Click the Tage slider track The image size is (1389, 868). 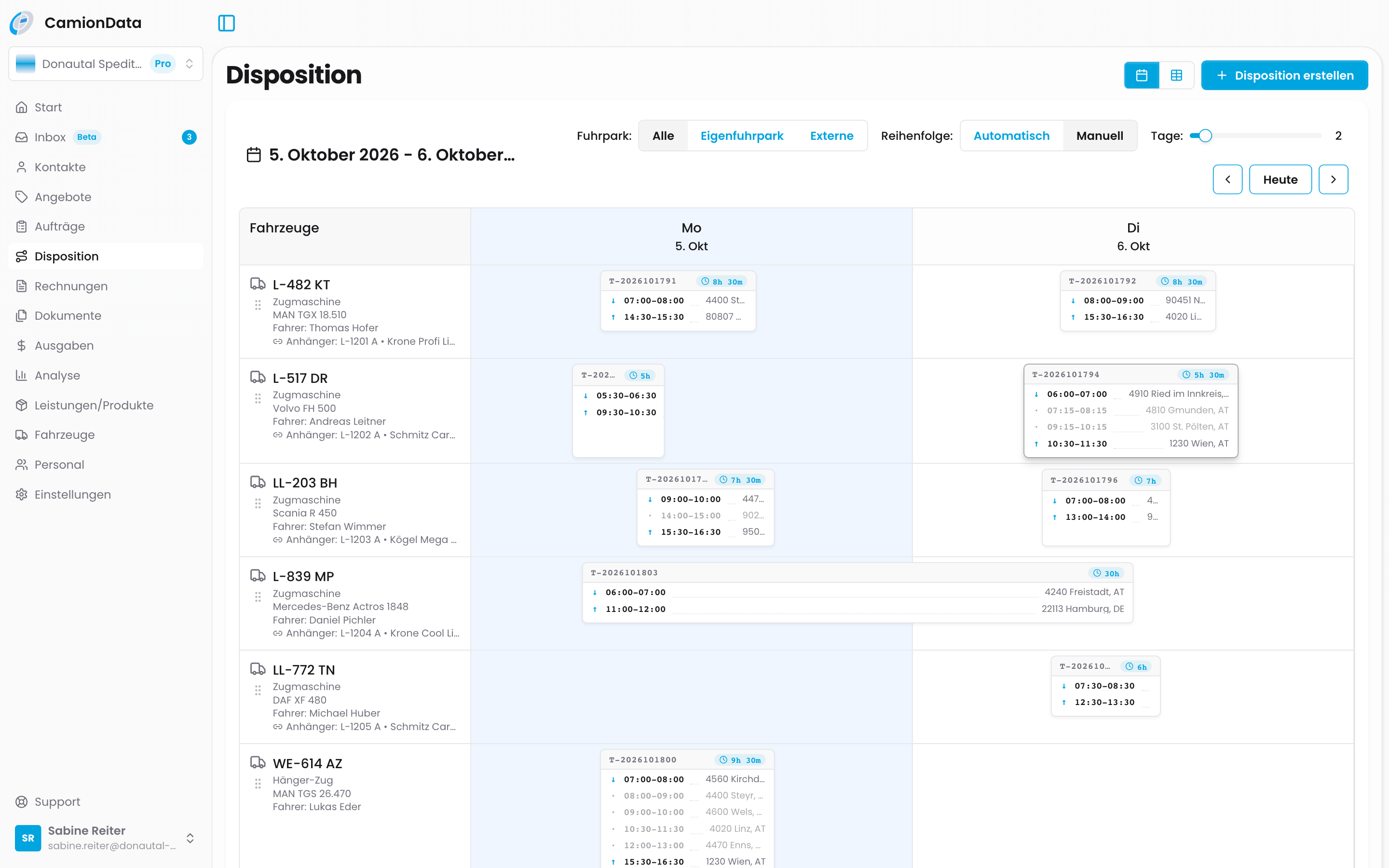click(1255, 136)
